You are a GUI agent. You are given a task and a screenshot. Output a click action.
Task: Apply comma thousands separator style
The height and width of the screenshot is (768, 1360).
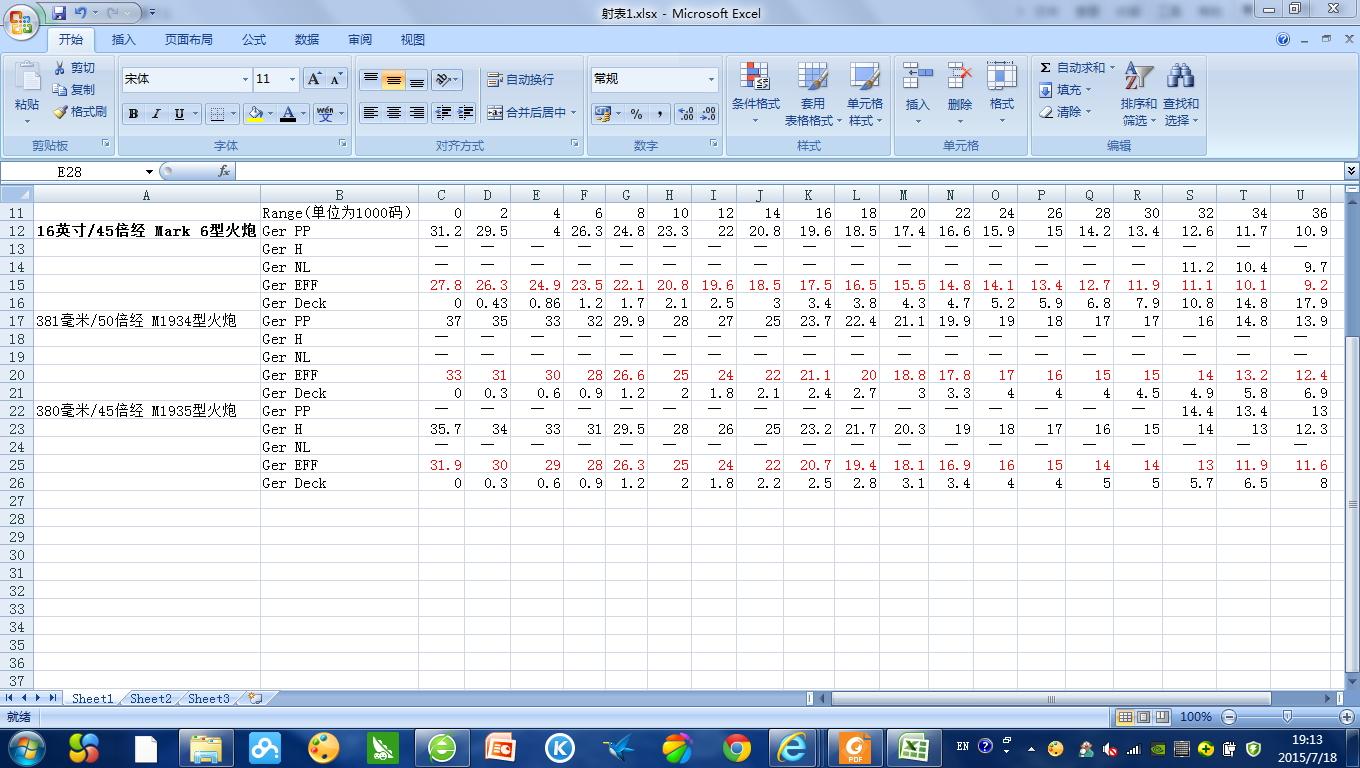[659, 114]
